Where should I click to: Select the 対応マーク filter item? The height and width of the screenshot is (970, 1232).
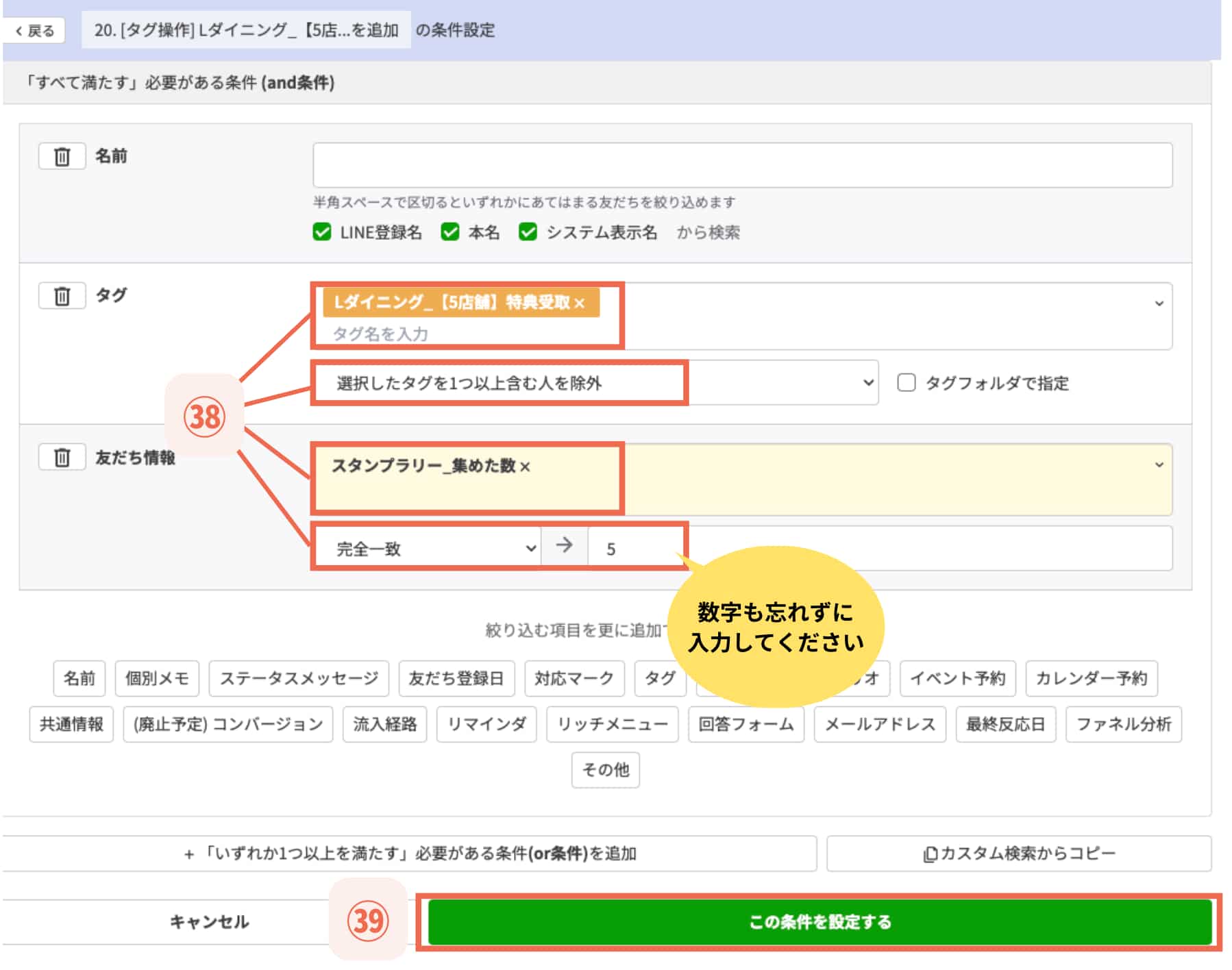(x=574, y=679)
